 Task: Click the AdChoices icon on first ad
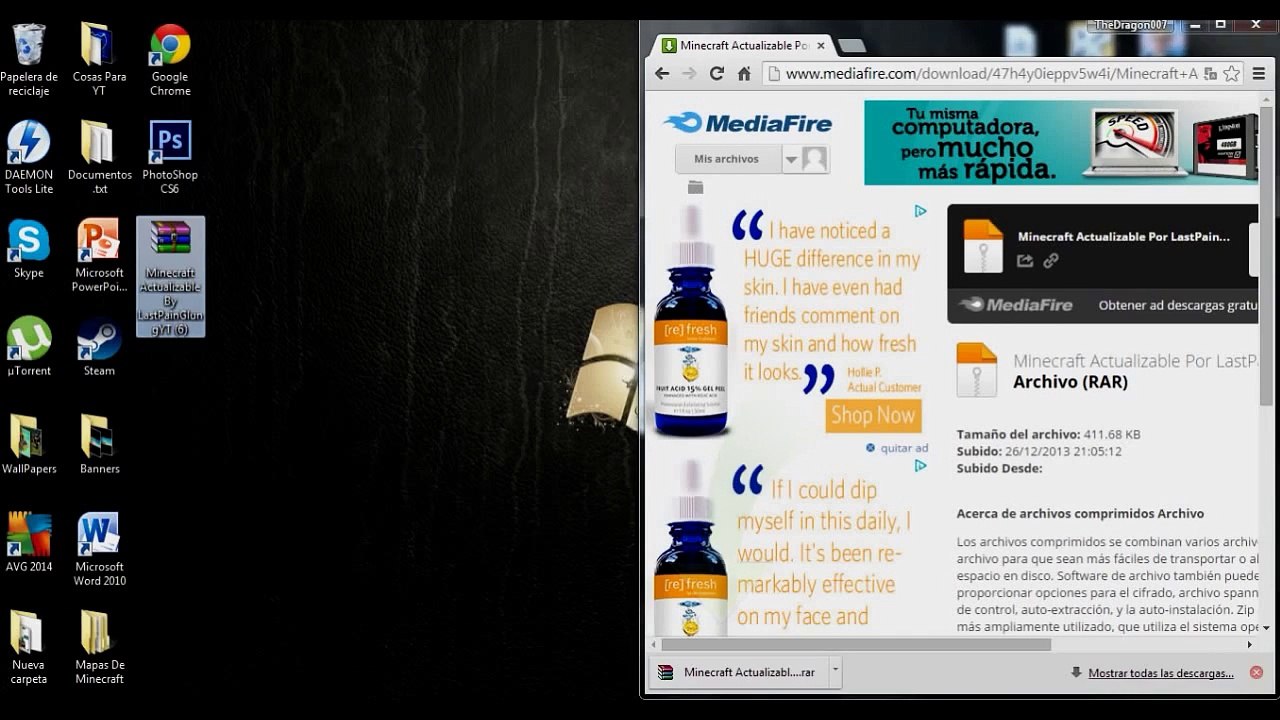coord(921,211)
